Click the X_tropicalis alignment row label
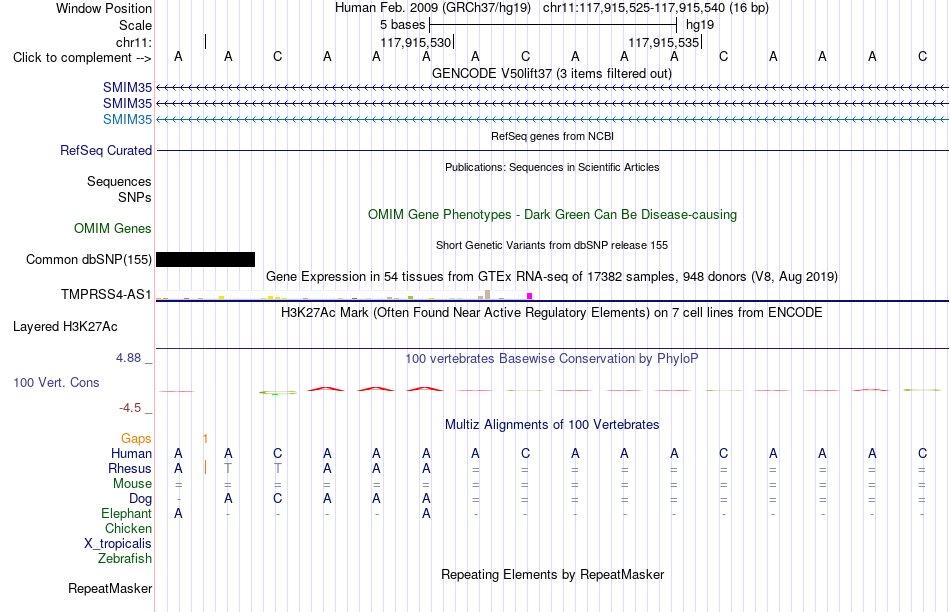The height and width of the screenshot is (612, 950). 118,544
